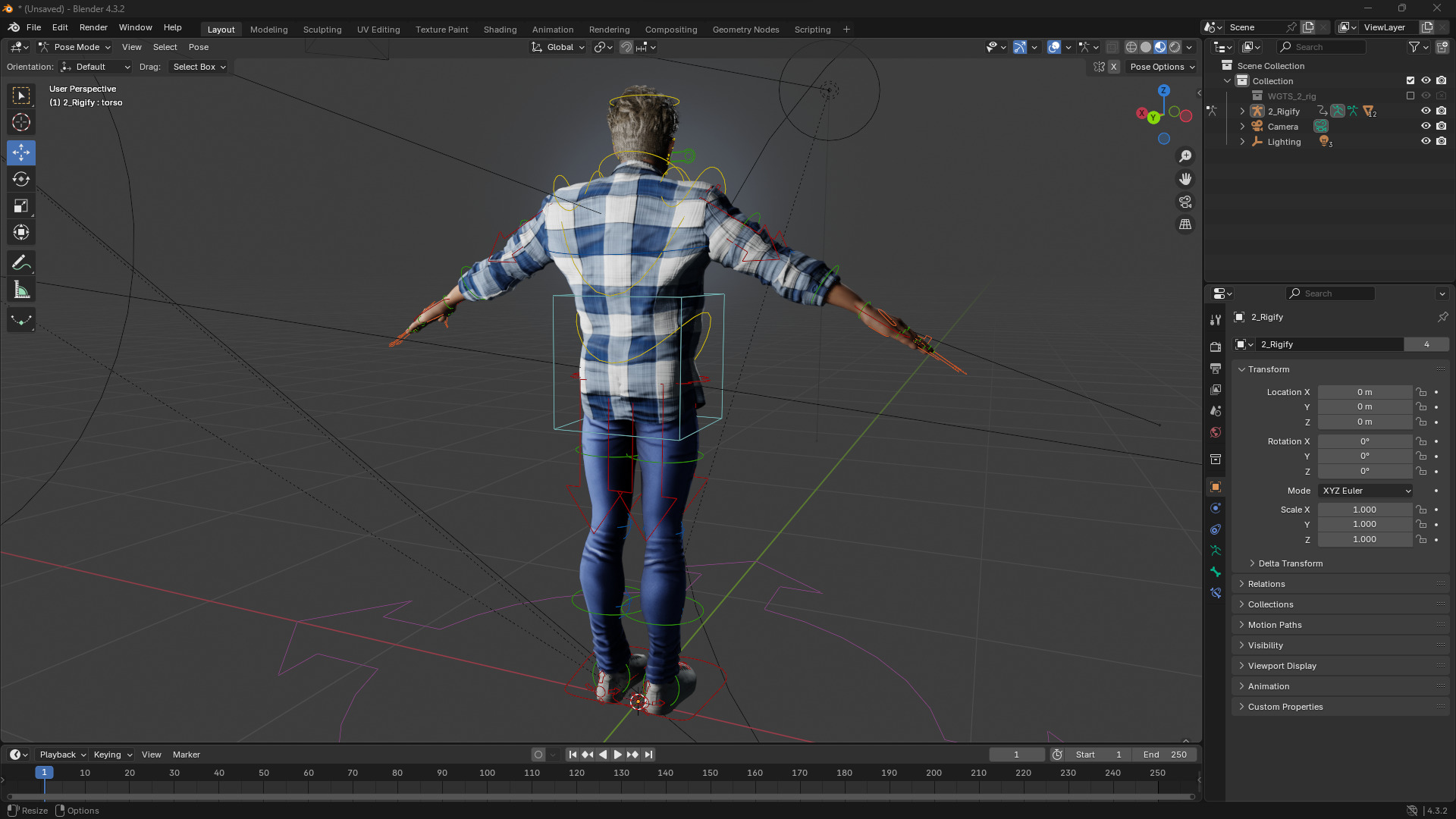
Task: Hide the Camera collection in outliner
Action: point(1426,127)
